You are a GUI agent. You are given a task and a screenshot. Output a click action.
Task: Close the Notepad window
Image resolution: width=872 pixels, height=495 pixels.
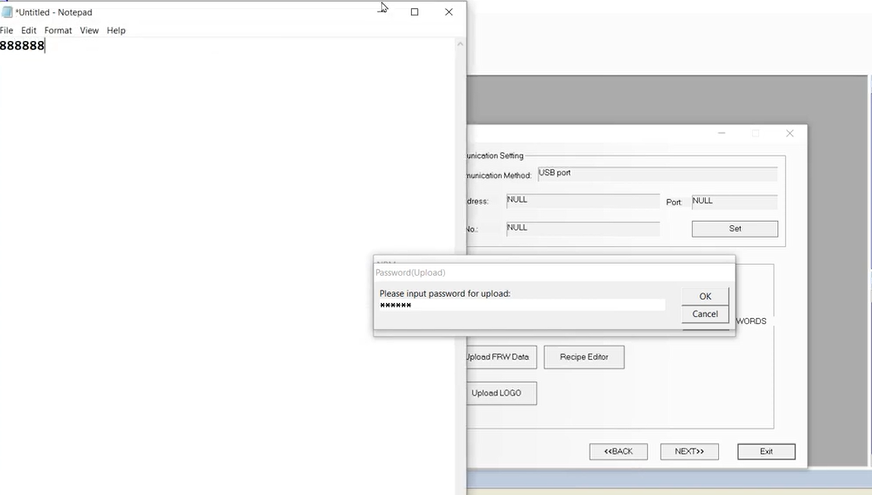coord(449,12)
